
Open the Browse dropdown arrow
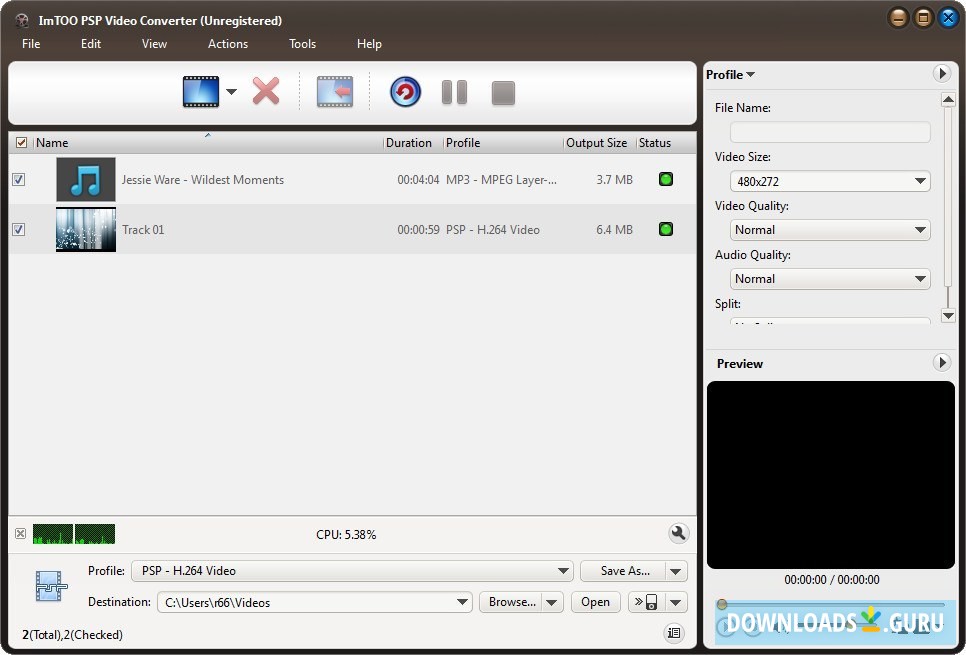coord(552,602)
